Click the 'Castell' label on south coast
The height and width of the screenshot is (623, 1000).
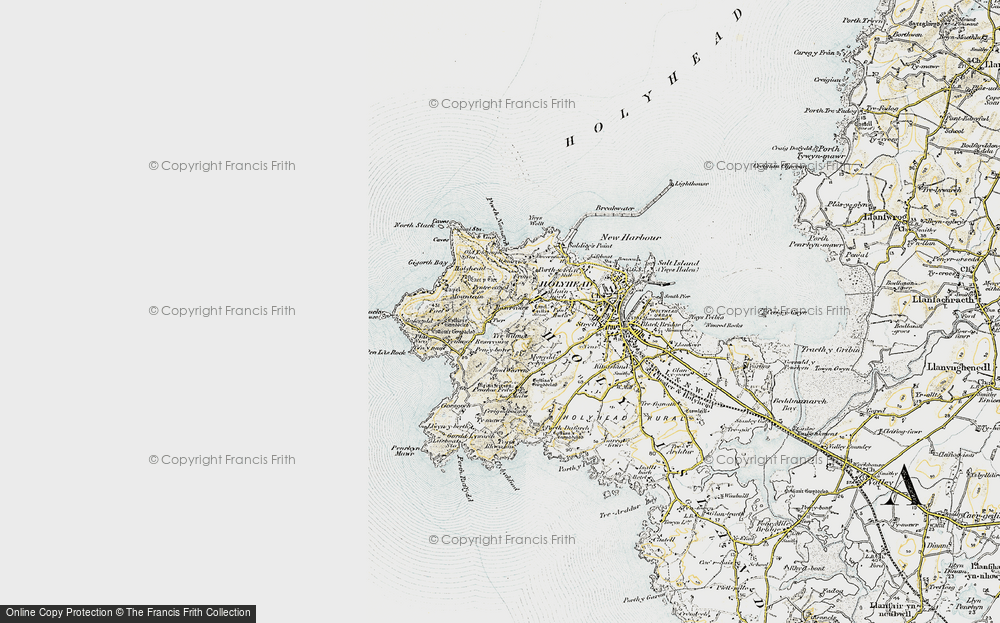663,539
